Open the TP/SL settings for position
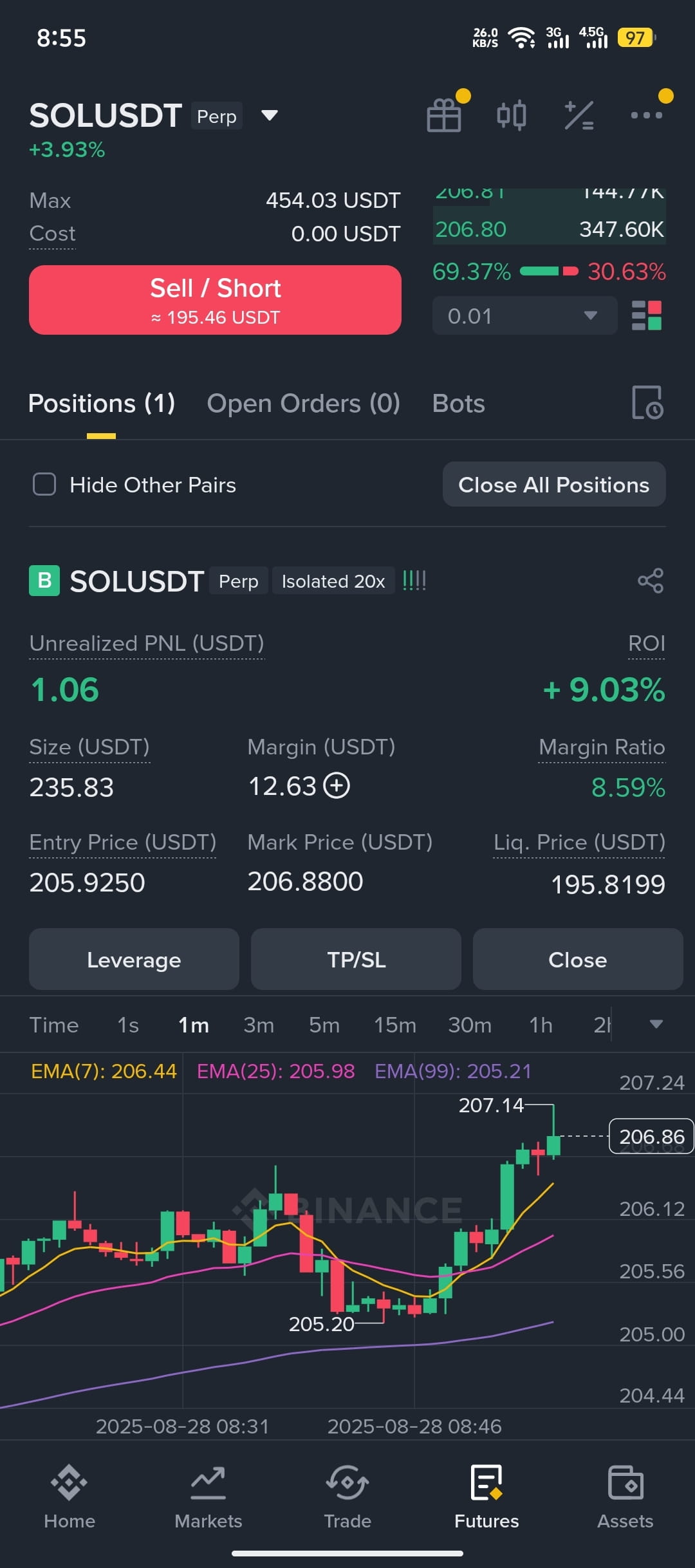 point(356,959)
